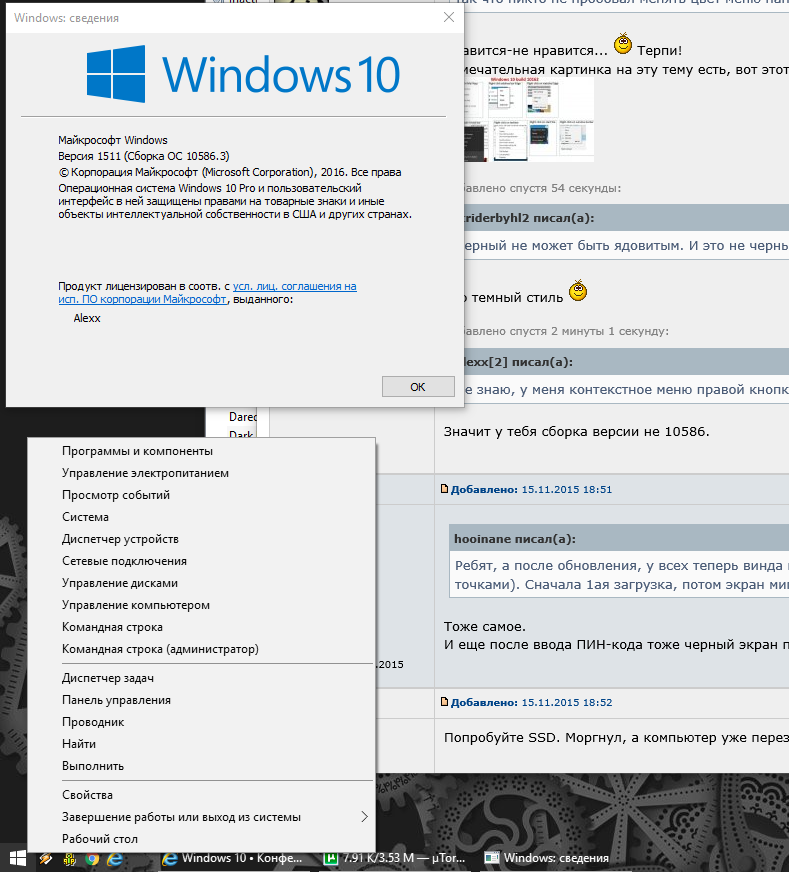Click the Версия 1511 (Сборка ОС 10586.3) text
Viewport: 789px width, 872px height.
coord(143,156)
